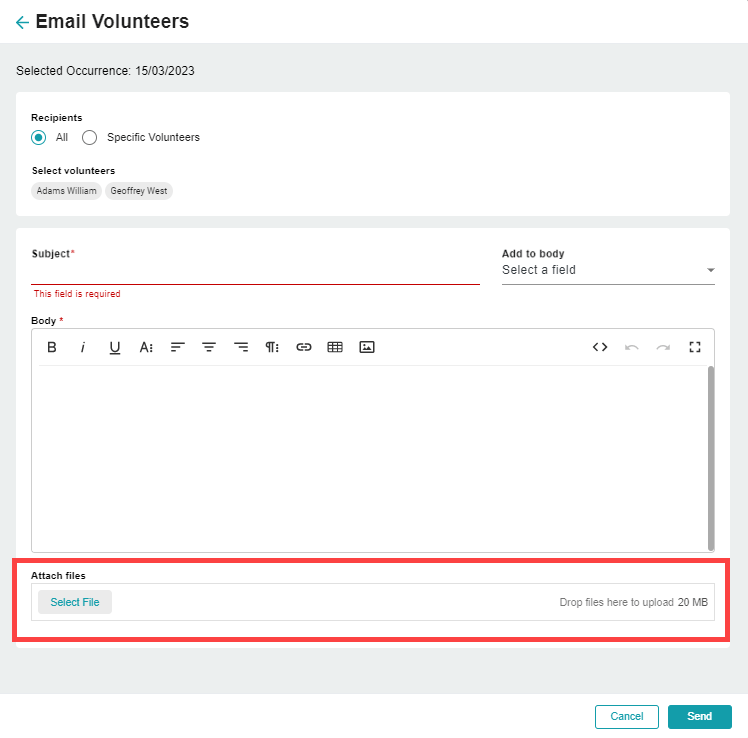Viewport: 748px width, 738px height.
Task: Toggle underline formatting in body editor
Action: click(x=114, y=347)
